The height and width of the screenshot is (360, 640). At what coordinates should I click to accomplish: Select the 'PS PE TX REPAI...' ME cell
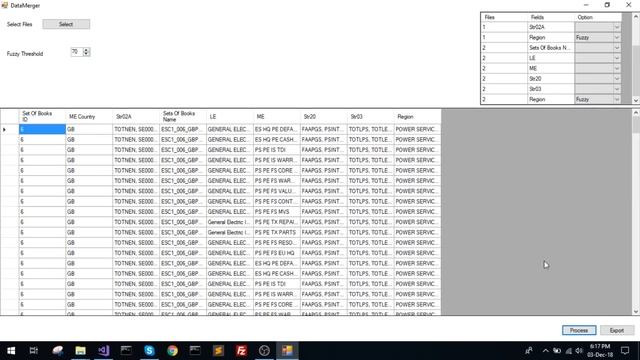pyautogui.click(x=277, y=222)
